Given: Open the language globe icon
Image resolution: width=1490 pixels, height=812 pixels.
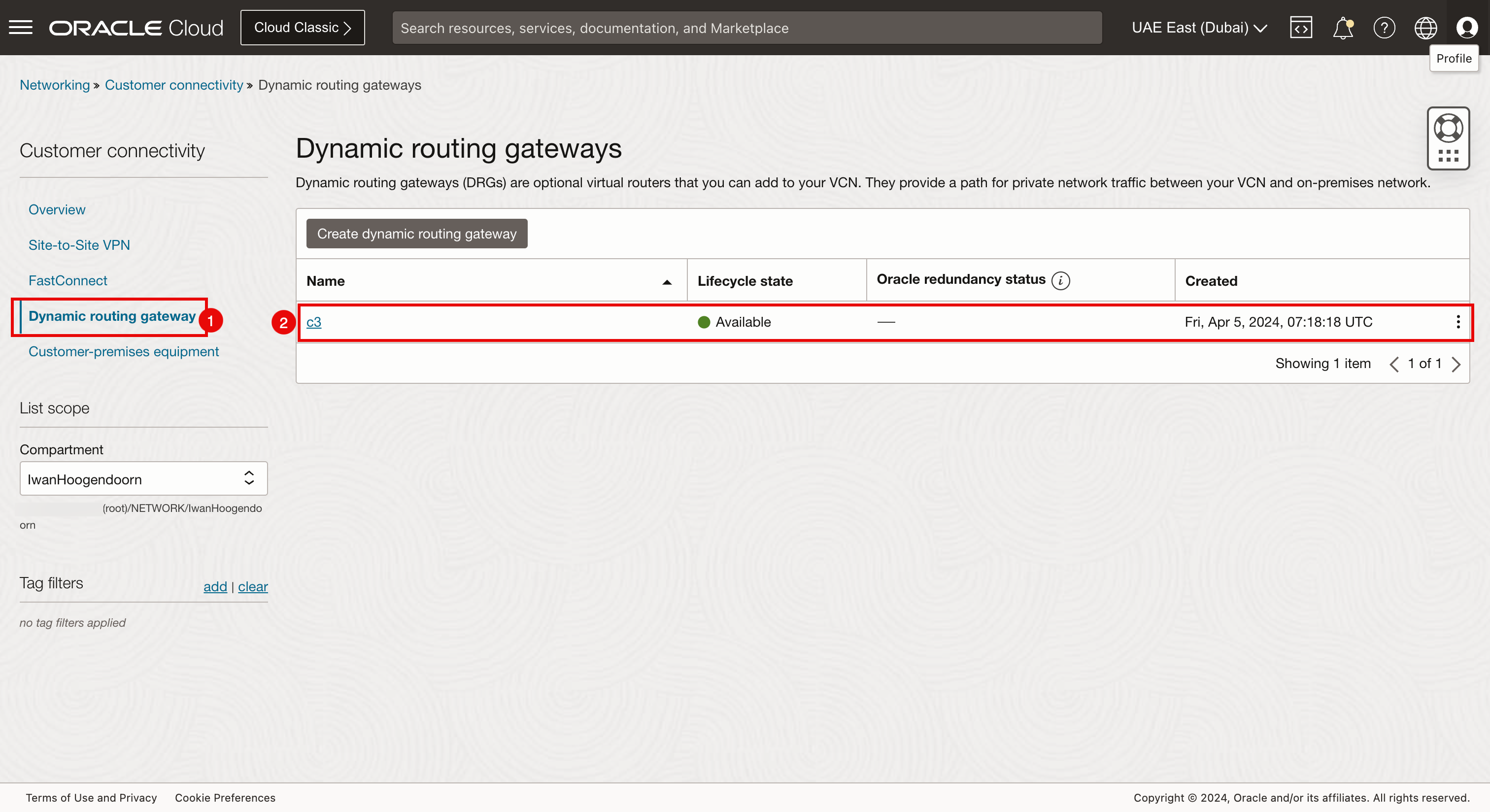Looking at the screenshot, I should 1425,27.
